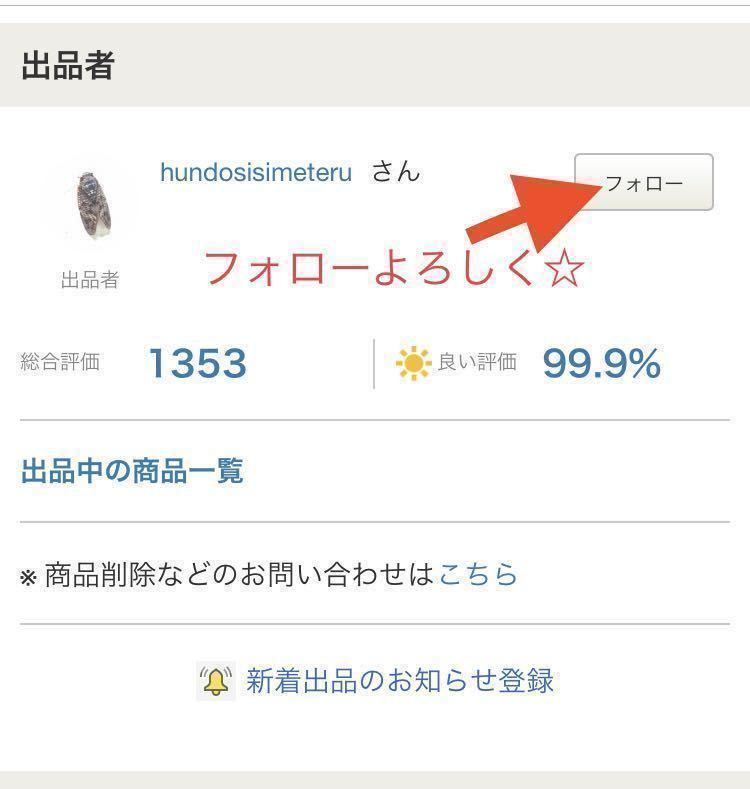Select 新着出品のお知らせ登録 link
750x789 pixels.
tap(400, 681)
